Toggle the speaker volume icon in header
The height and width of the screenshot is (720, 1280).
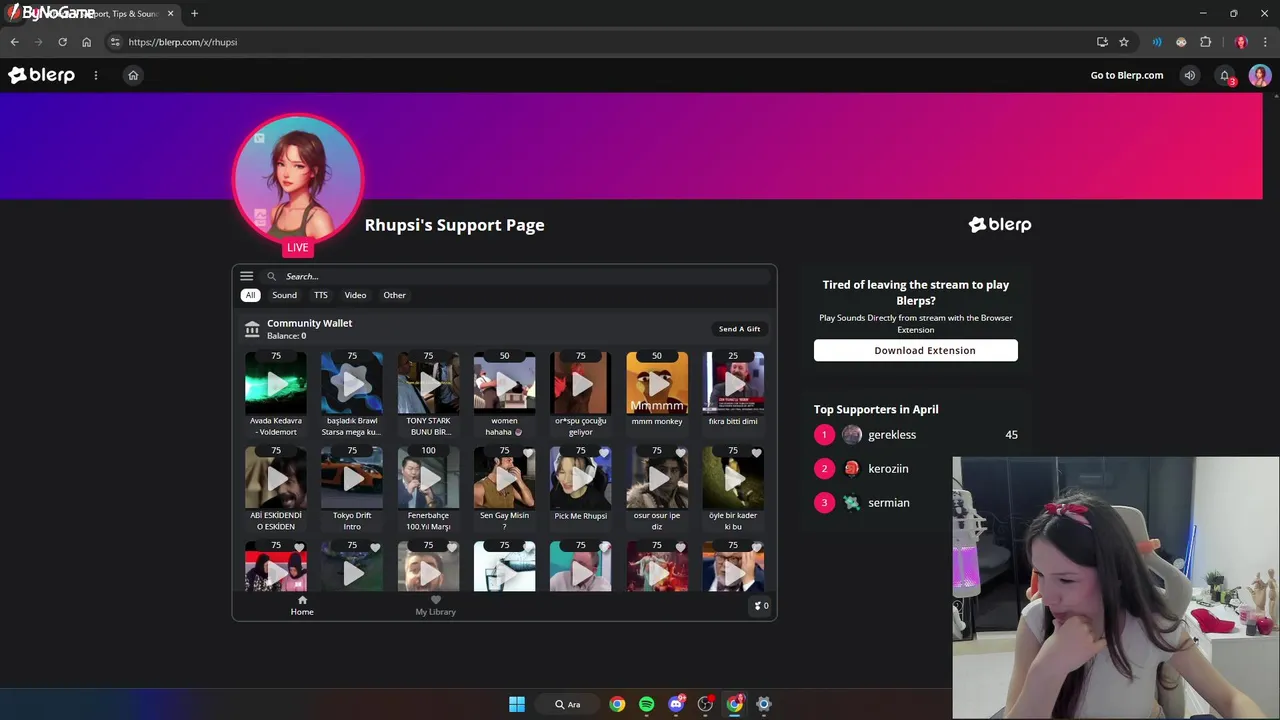pos(1189,75)
